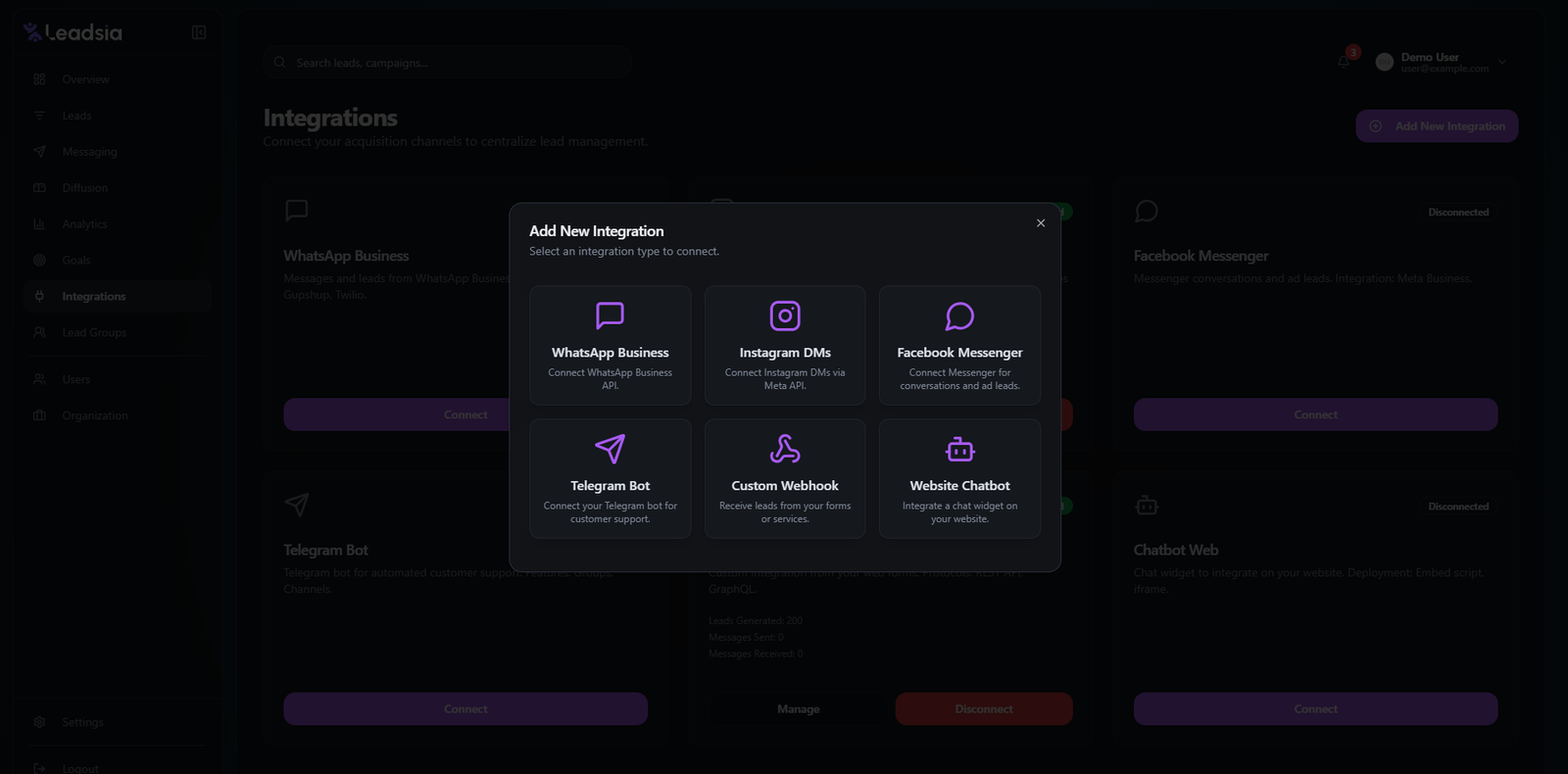Click the Disconnect button
The image size is (1568, 774).
click(984, 709)
